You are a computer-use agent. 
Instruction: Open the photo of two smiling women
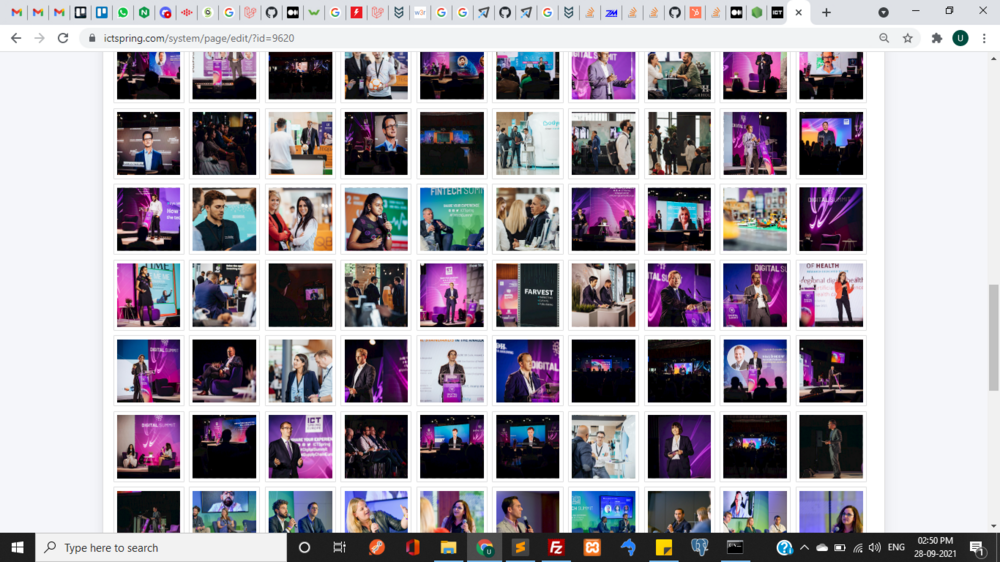click(x=300, y=219)
